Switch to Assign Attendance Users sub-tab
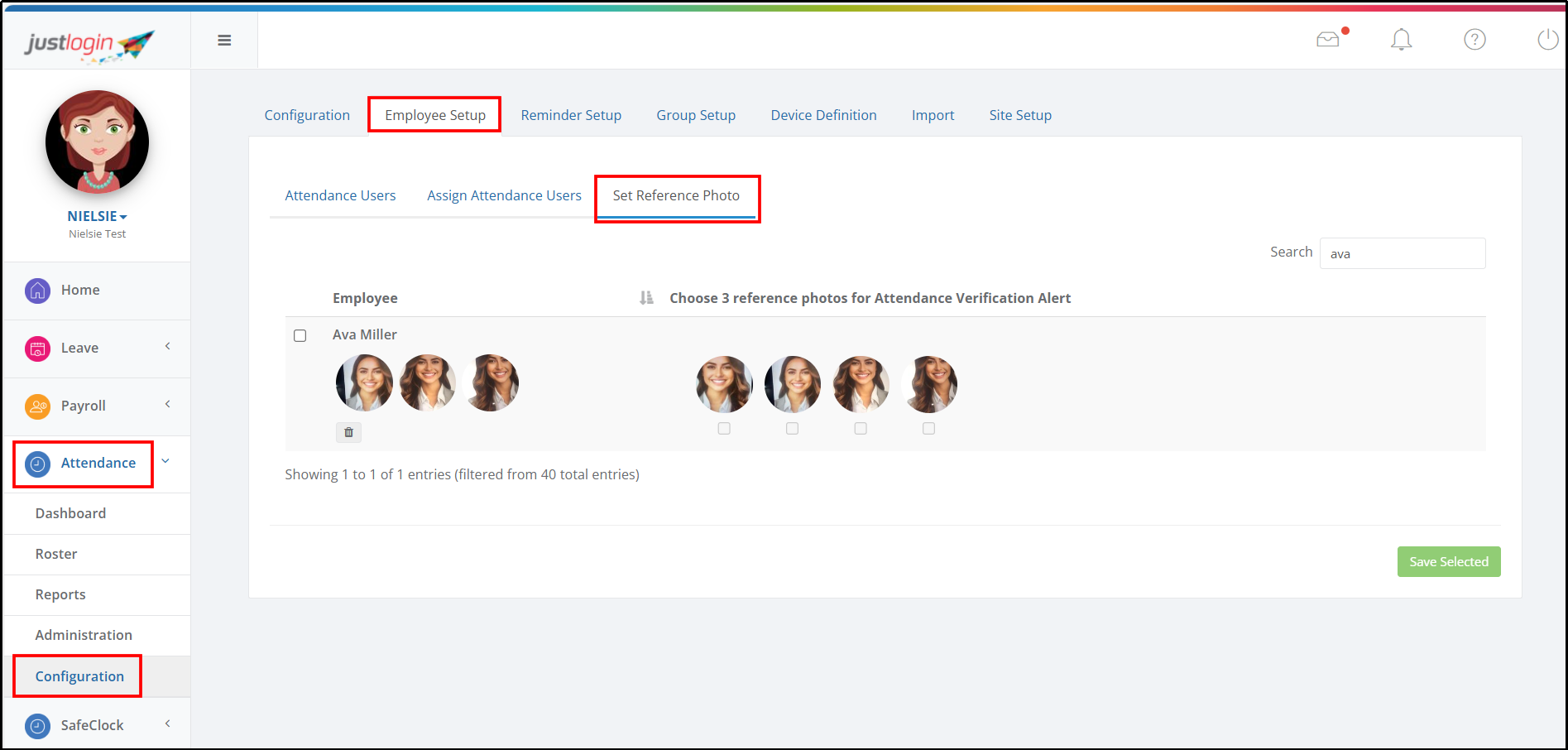The height and width of the screenshot is (750, 1568). pos(504,195)
